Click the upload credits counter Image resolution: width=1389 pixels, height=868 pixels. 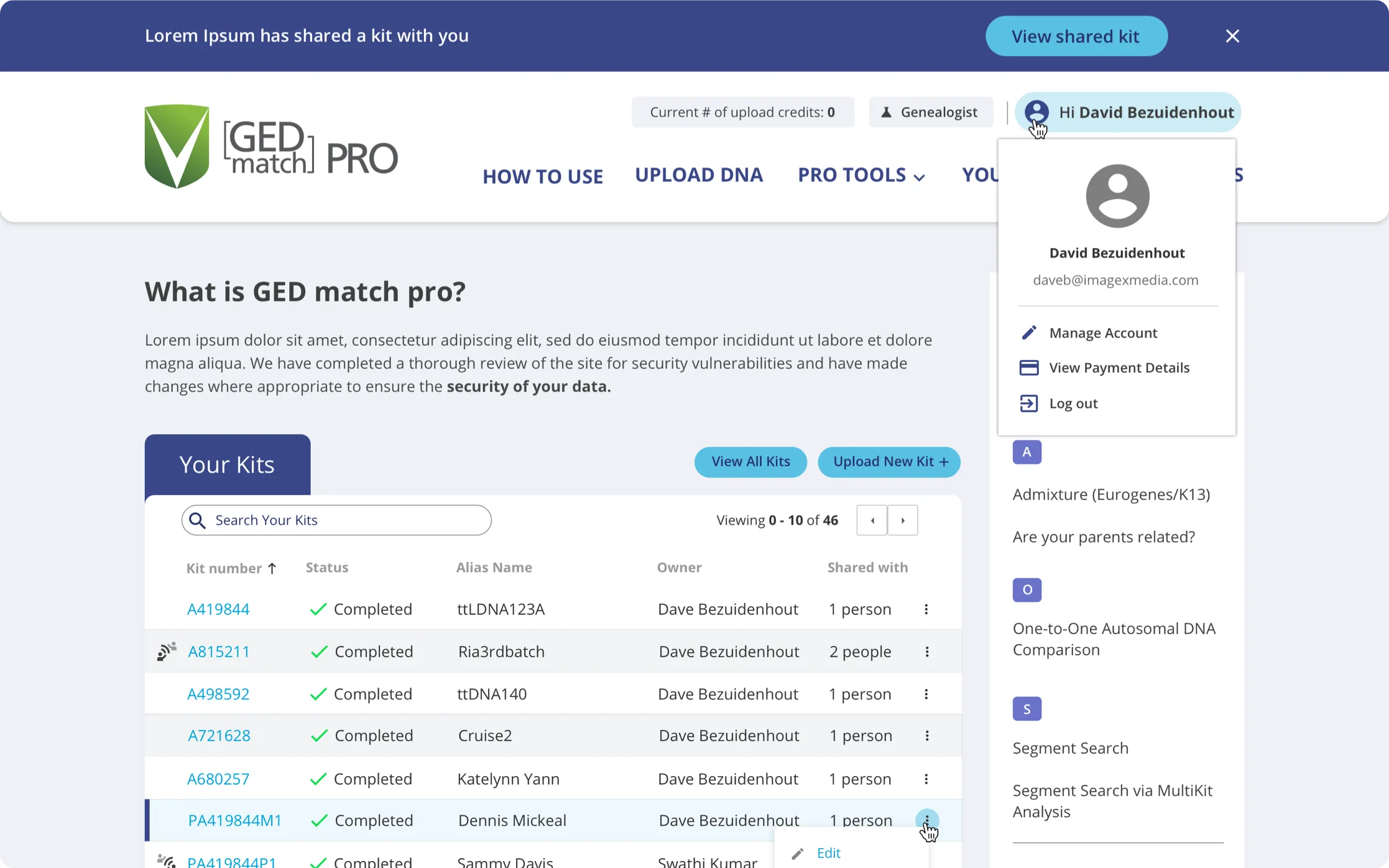tap(743, 112)
